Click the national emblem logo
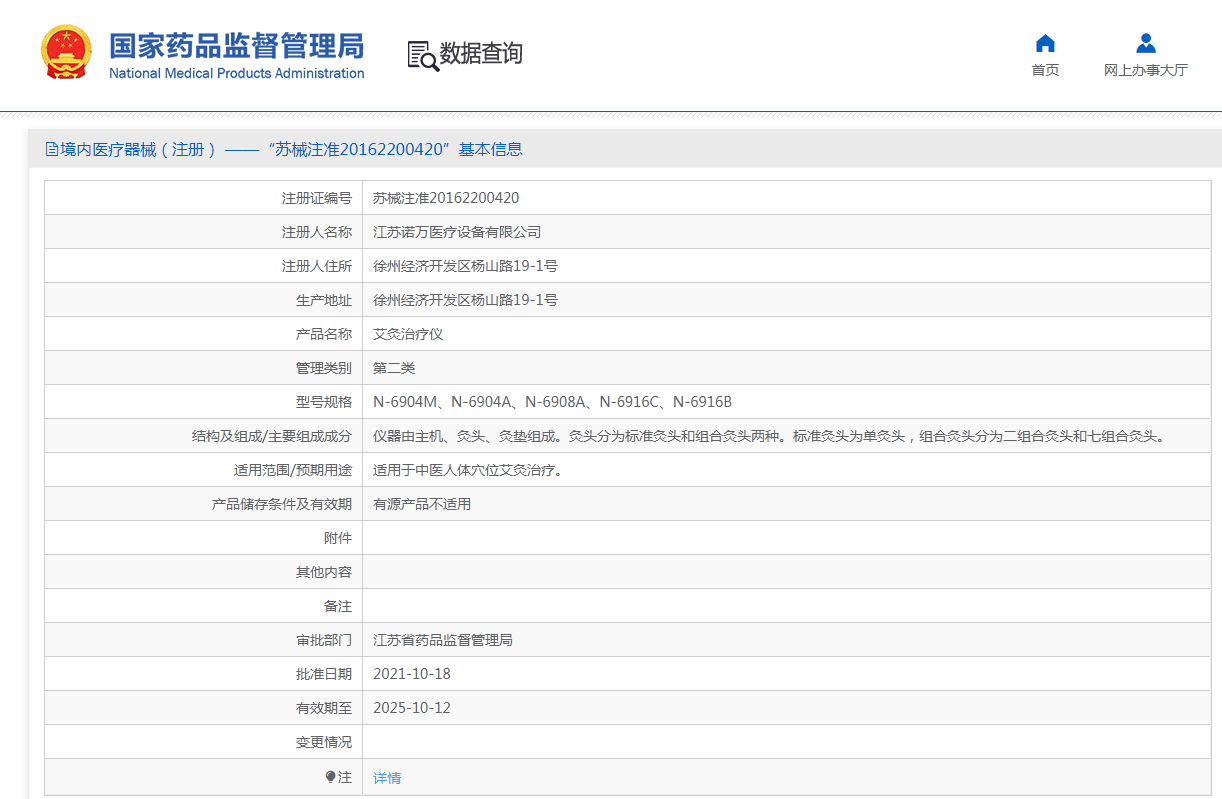This screenshot has height=799, width=1222. click(x=66, y=52)
